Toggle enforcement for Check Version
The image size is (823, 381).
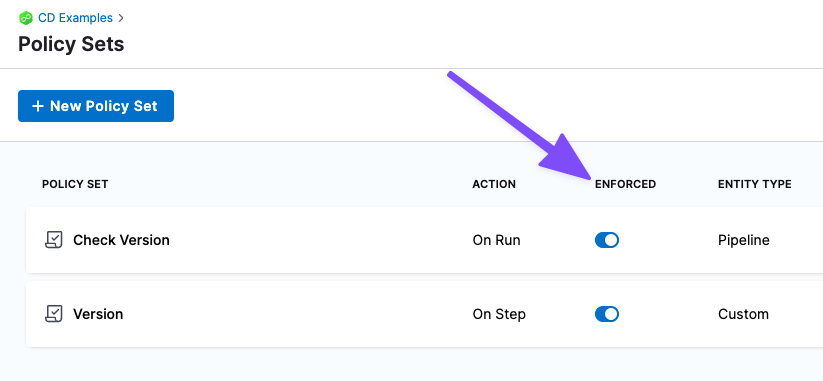point(607,240)
